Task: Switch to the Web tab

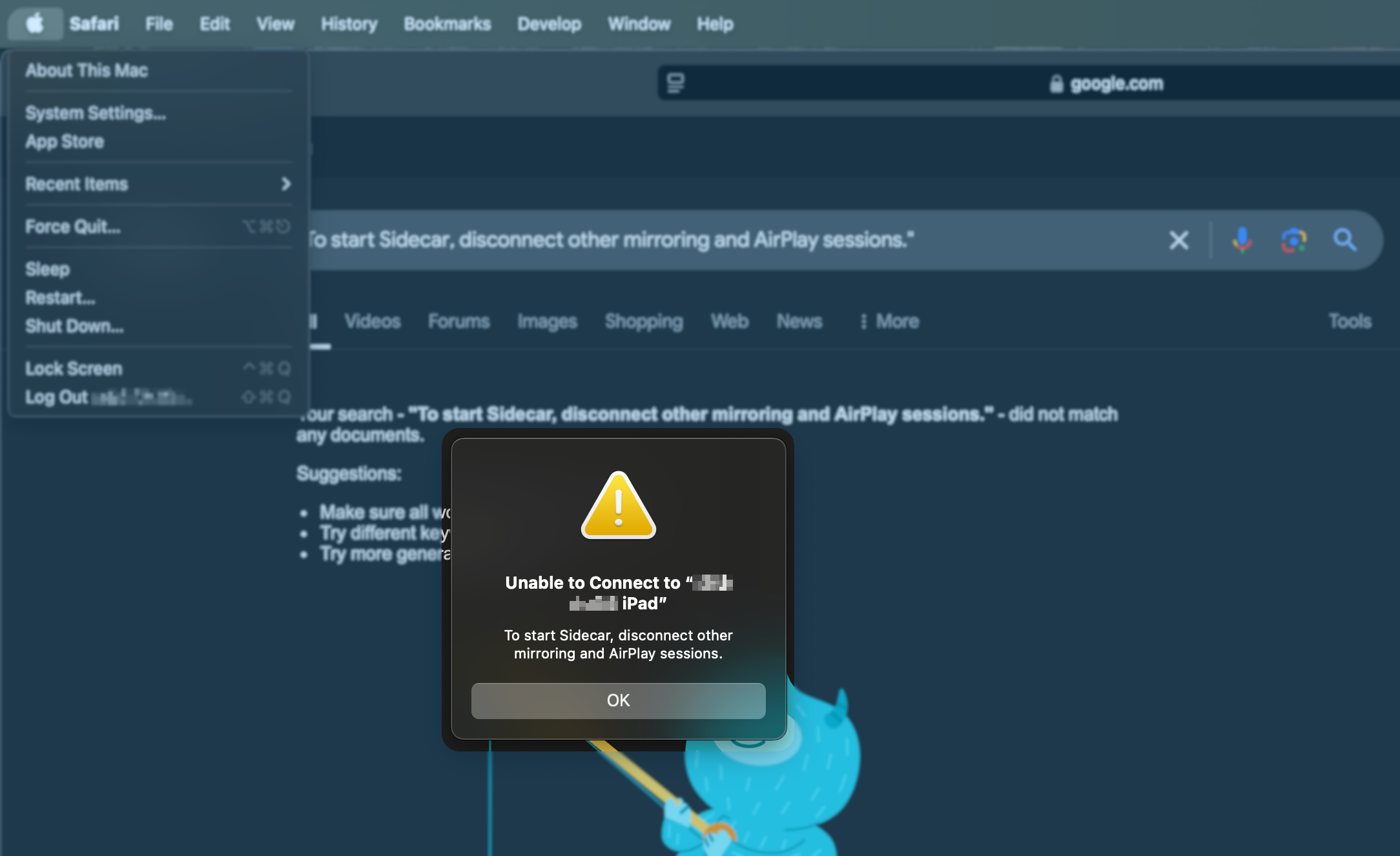Action: pos(730,321)
